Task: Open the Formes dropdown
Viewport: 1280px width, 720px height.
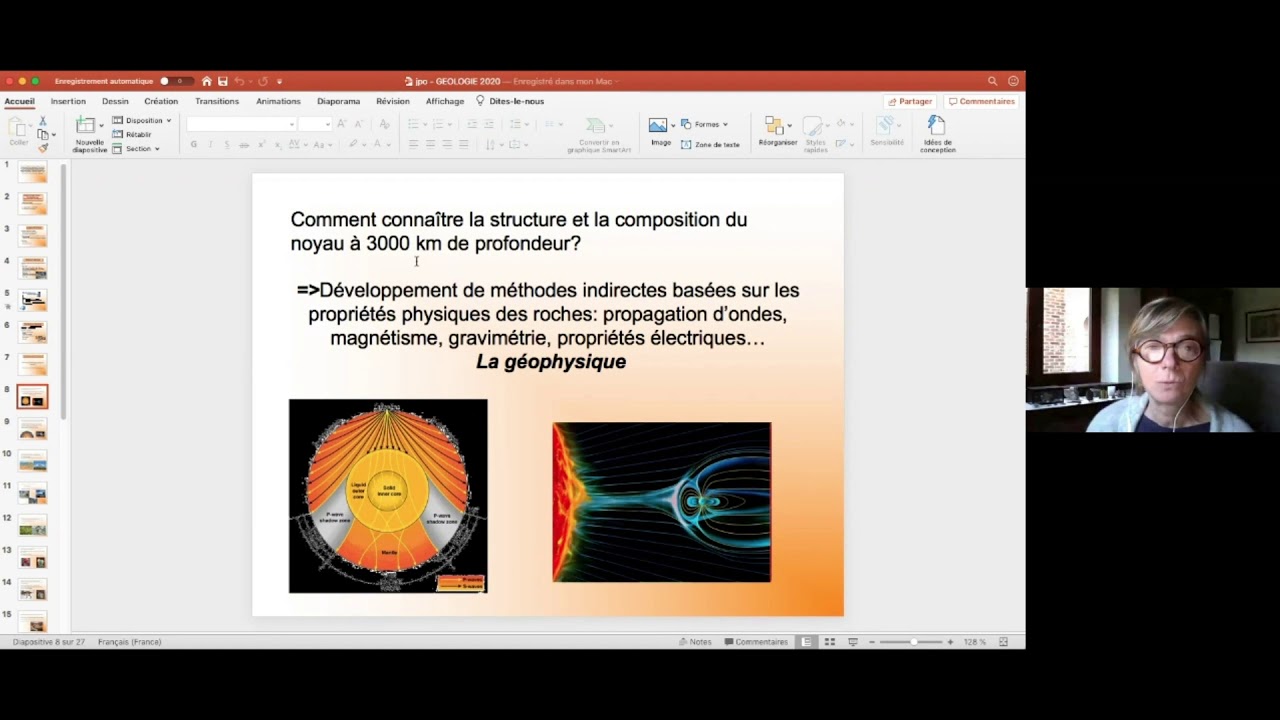Action: tap(705, 124)
